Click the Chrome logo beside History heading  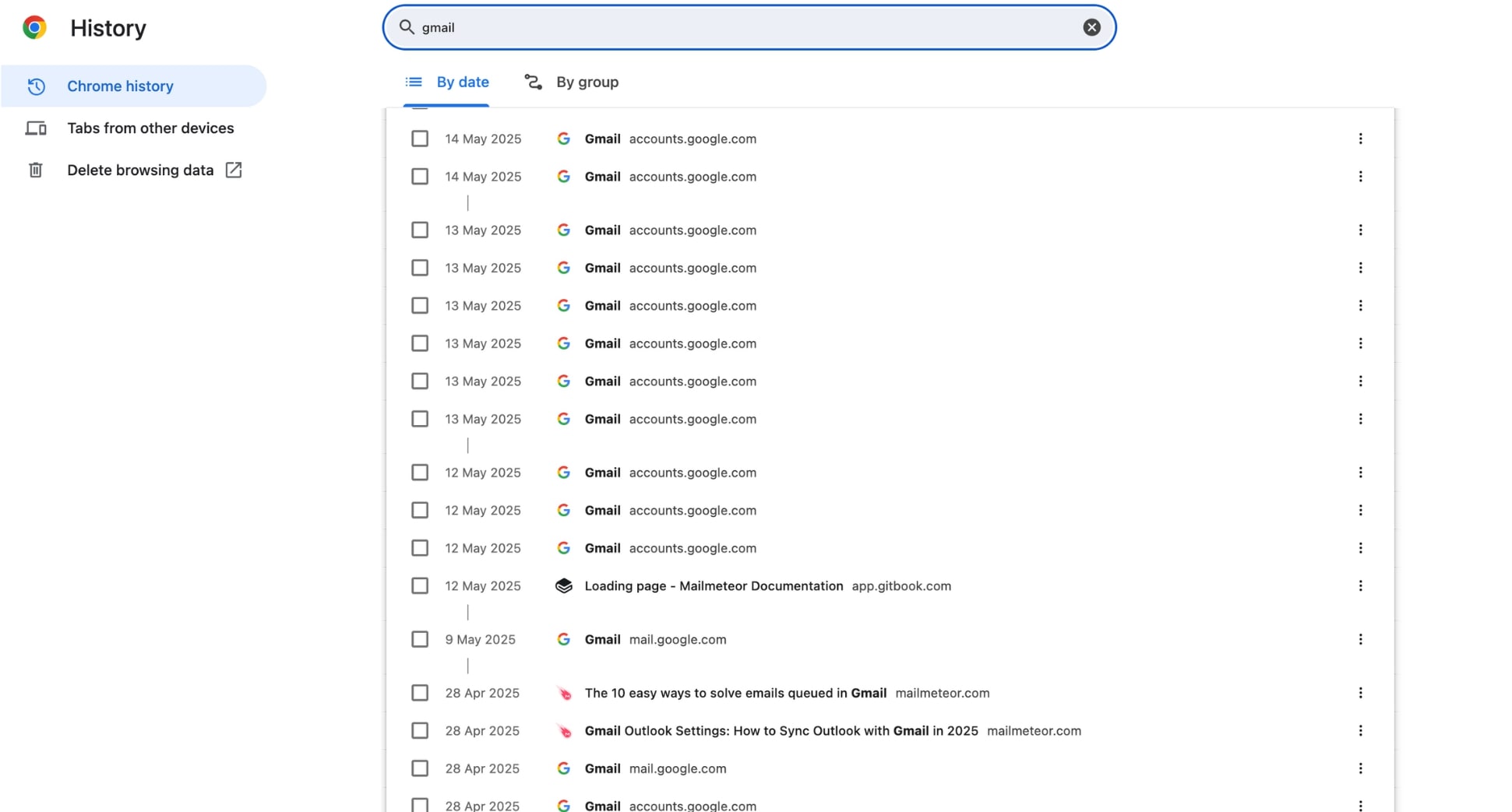pyautogui.click(x=33, y=27)
